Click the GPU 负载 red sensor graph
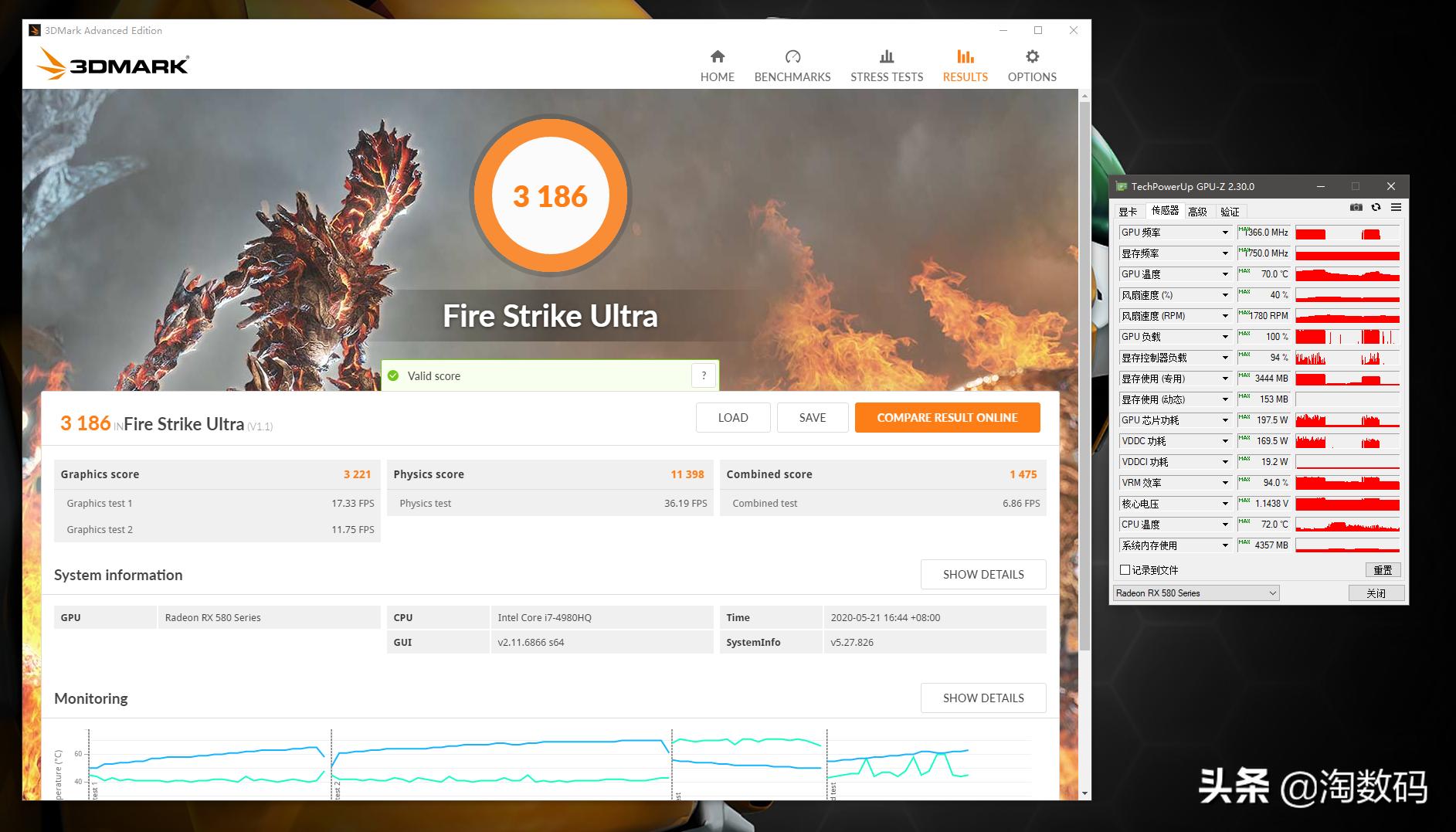Screen dimensions: 1456x832 click(x=1347, y=337)
